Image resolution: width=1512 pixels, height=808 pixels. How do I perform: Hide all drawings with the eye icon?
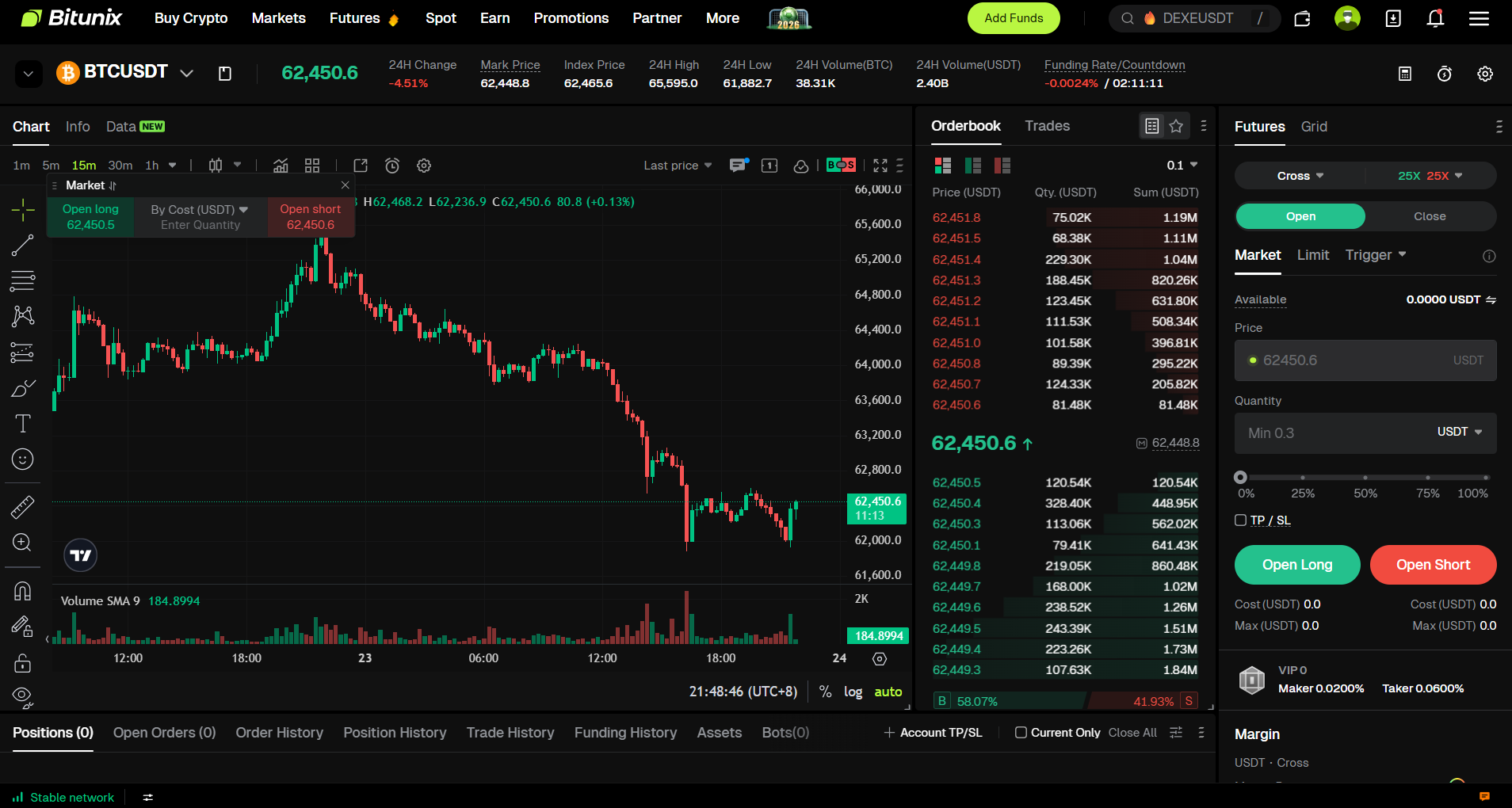pyautogui.click(x=23, y=696)
